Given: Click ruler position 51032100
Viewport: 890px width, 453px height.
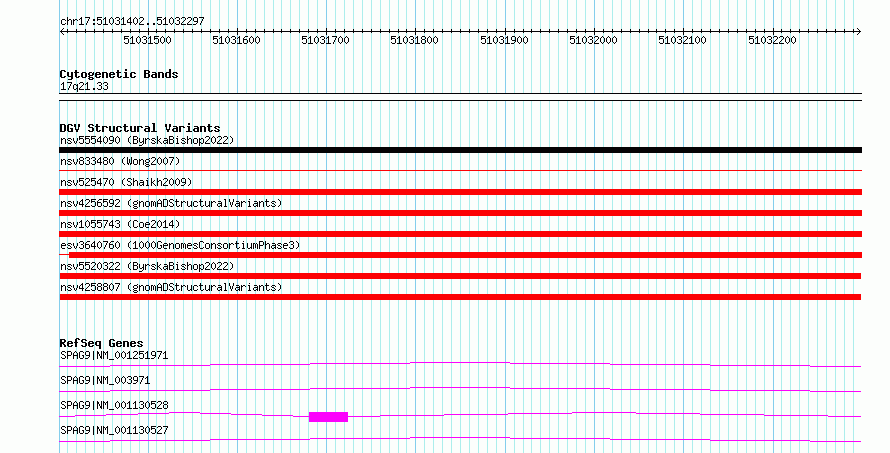Looking at the screenshot, I should pos(683,40).
